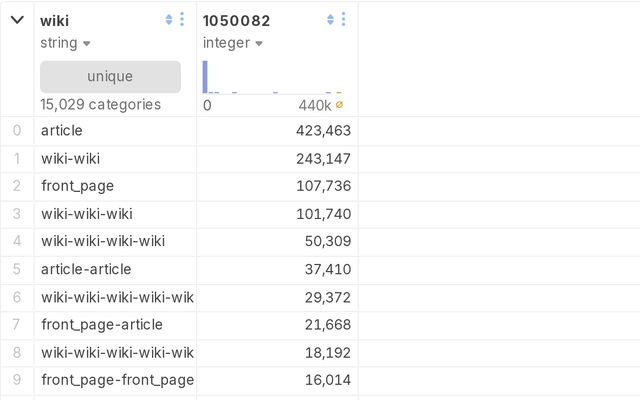640x400 pixels.
Task: Select the 'front_page-article' cell
Action: coord(101,325)
